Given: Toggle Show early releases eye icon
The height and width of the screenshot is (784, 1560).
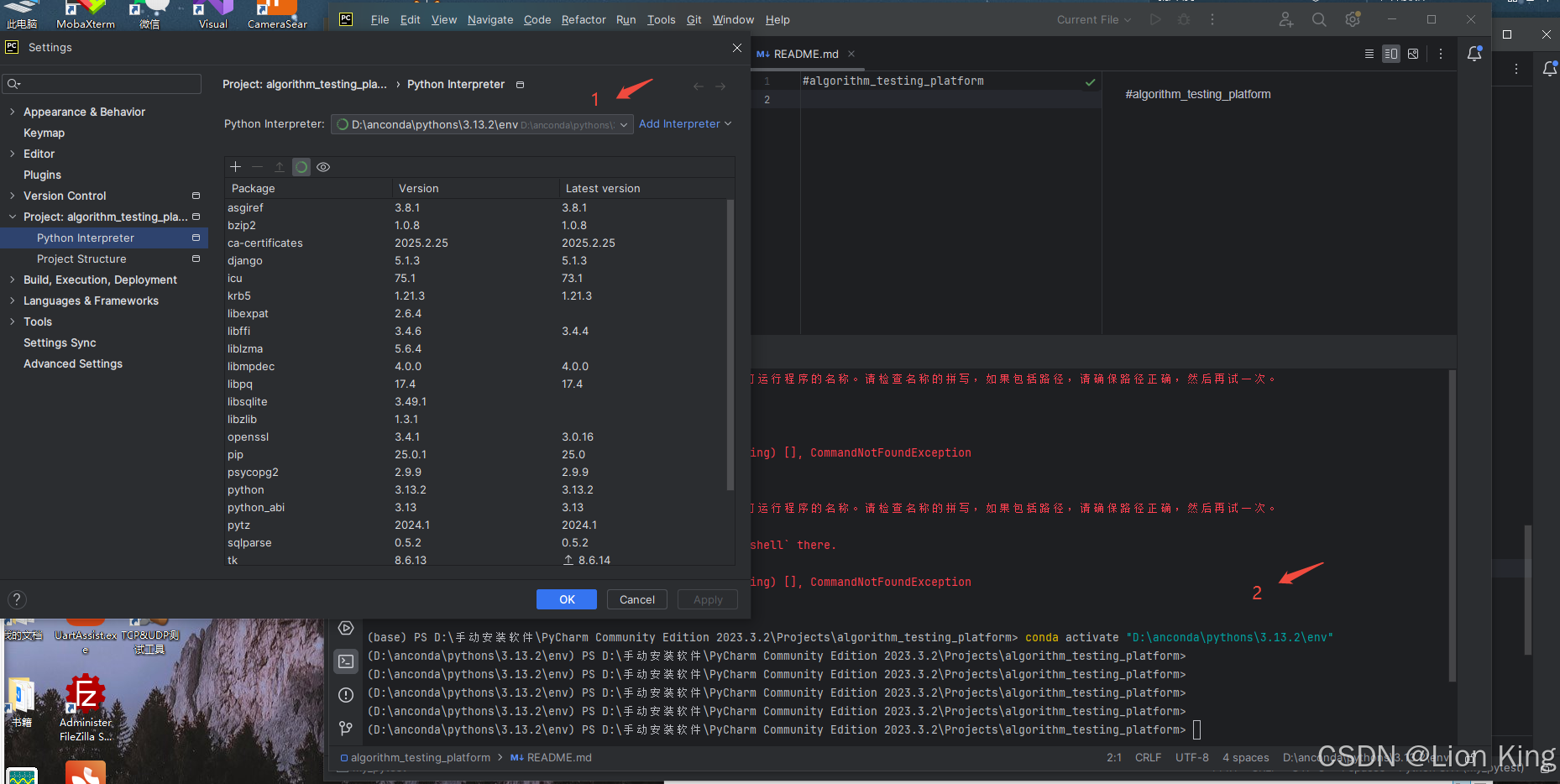Looking at the screenshot, I should pyautogui.click(x=323, y=167).
